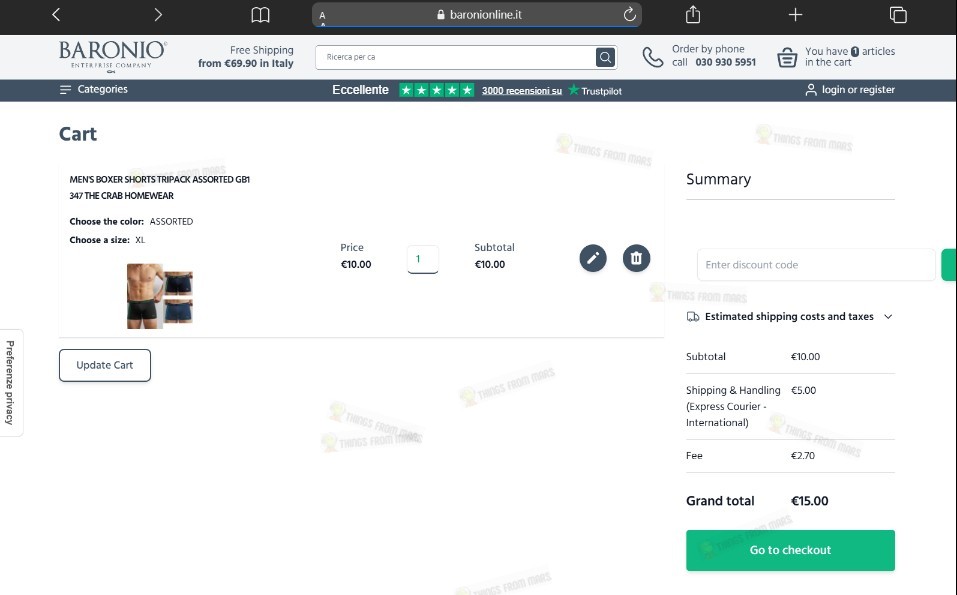Open the bookmarks book icon
Image resolution: width=957 pixels, height=595 pixels.
[261, 15]
